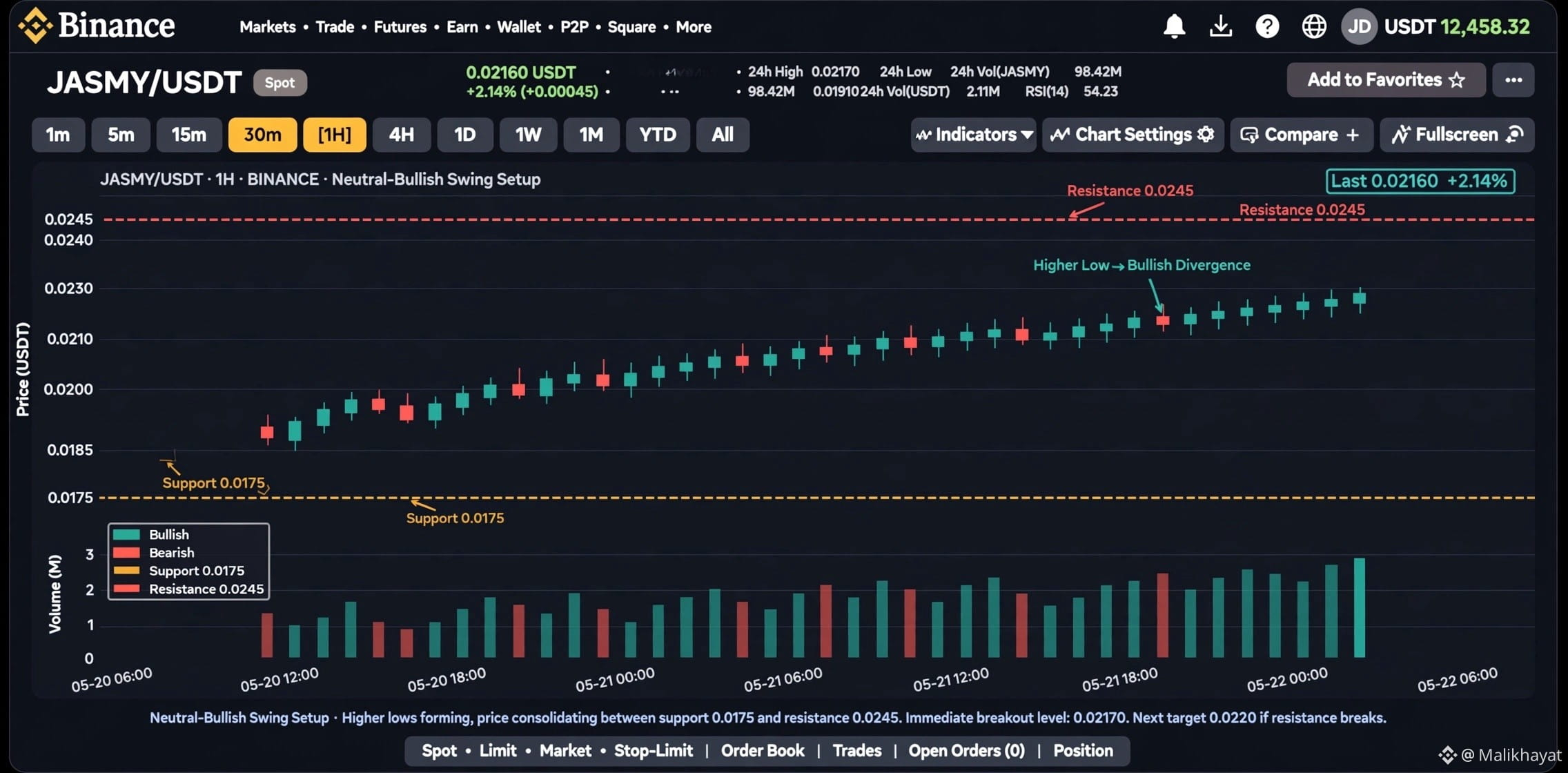Click the Compare plus icon
This screenshot has height=773, width=1568.
1353,135
